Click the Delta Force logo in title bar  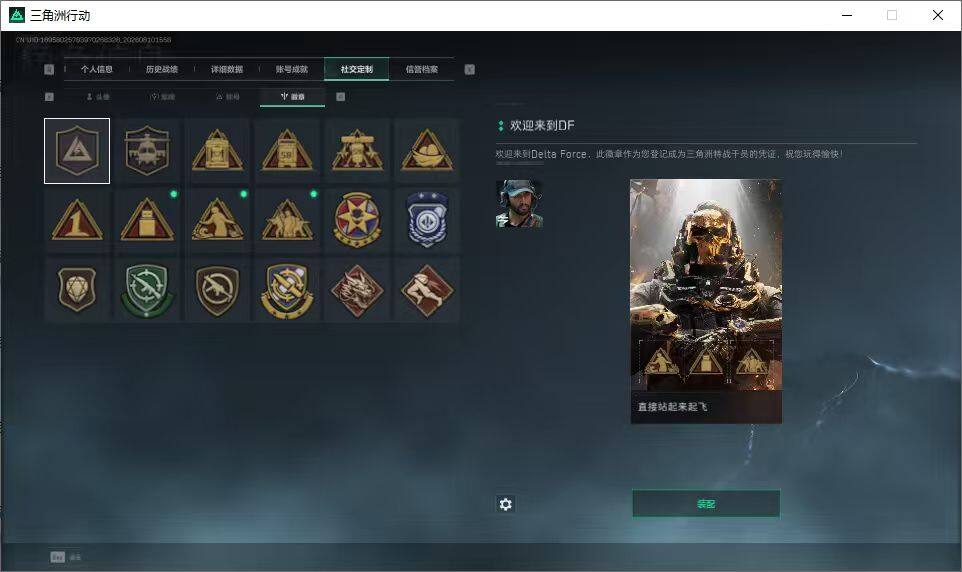17,15
